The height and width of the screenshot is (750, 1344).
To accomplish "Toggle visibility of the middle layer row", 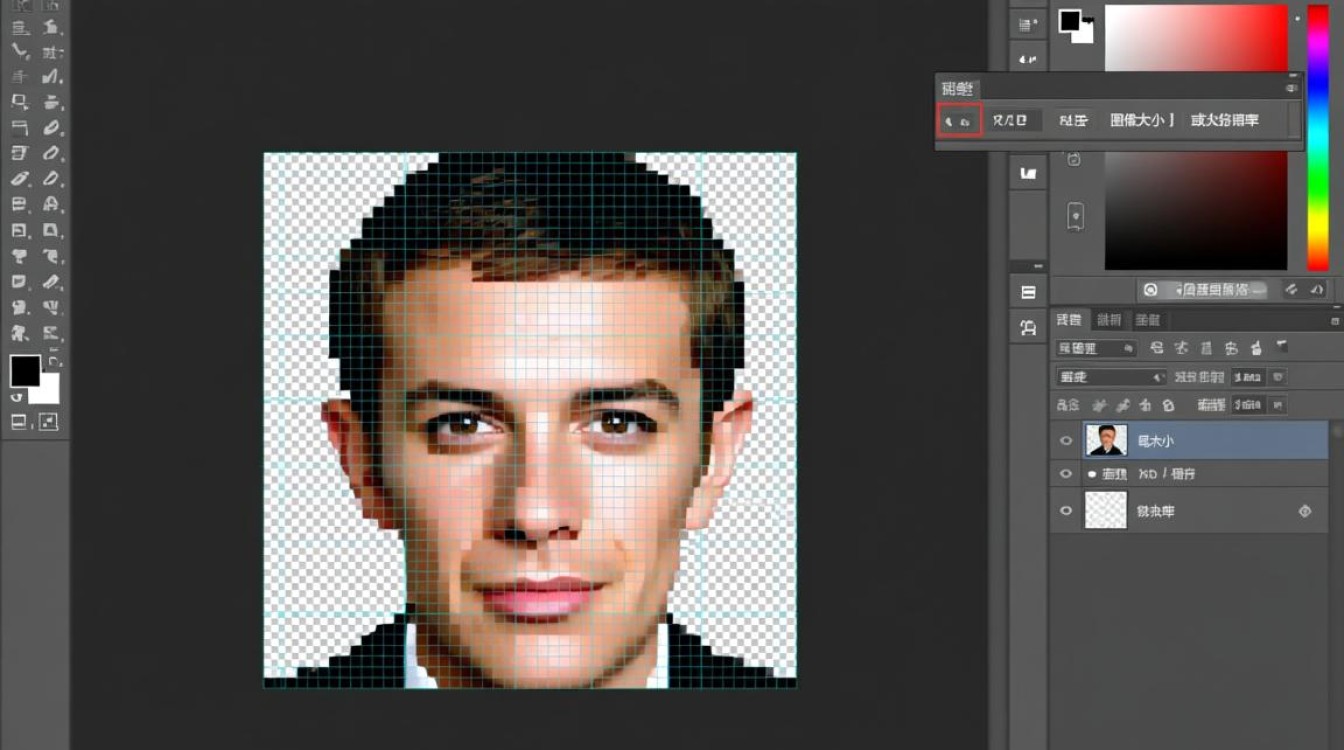I will (1066, 474).
